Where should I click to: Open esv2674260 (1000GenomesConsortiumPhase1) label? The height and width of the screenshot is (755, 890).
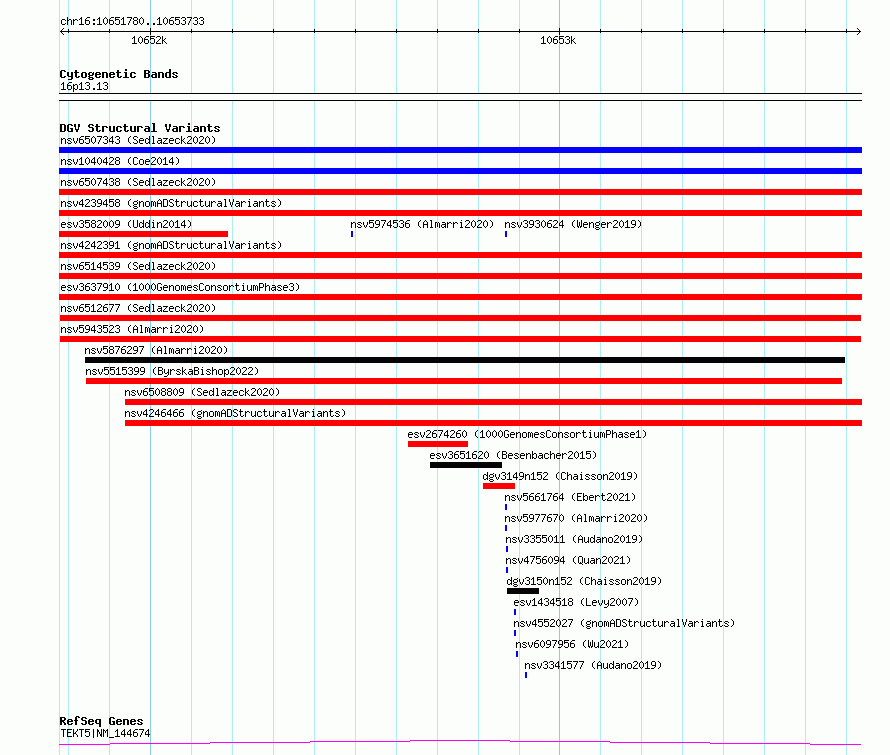527,434
